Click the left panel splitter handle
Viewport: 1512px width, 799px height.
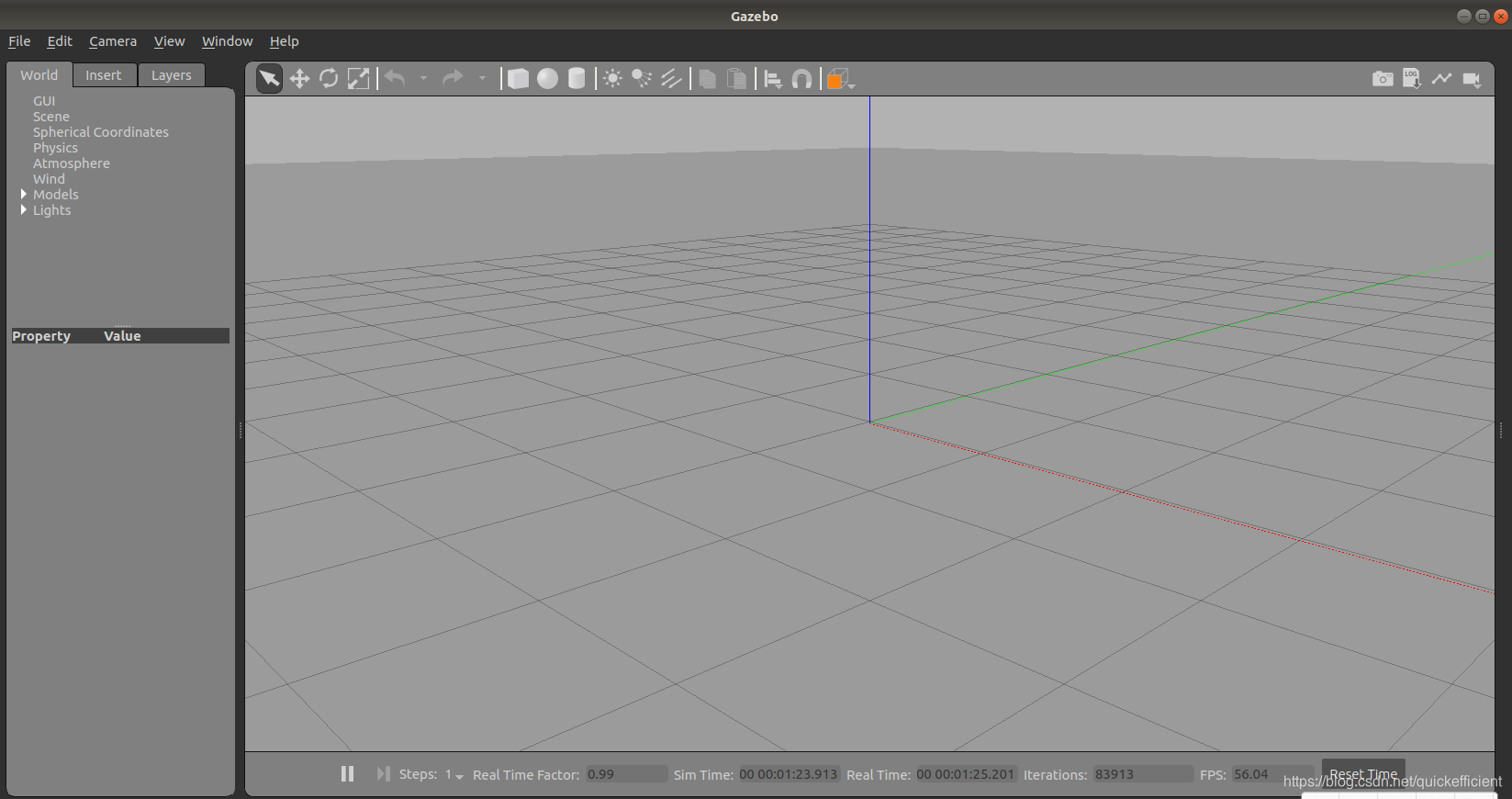[x=241, y=430]
